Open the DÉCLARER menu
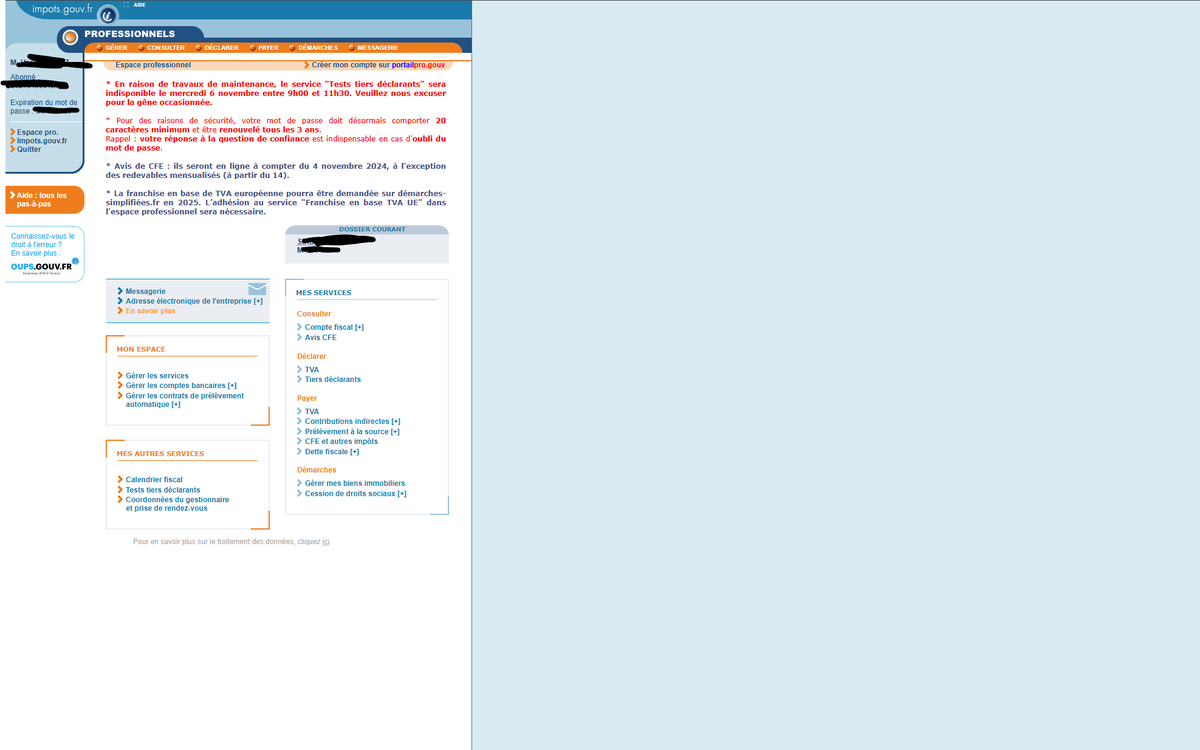This screenshot has height=750, width=1200. tap(221, 48)
